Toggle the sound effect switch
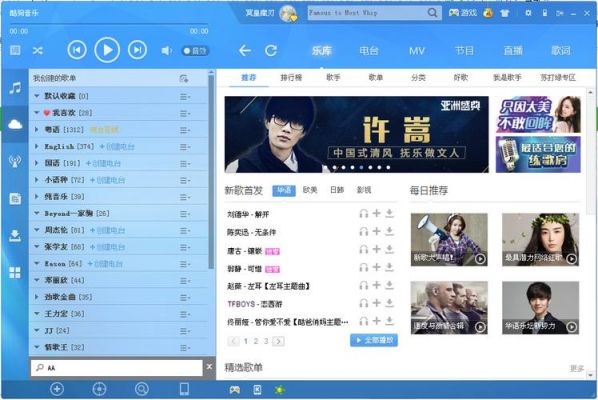Viewport: 598px width, 400px height. (195, 51)
